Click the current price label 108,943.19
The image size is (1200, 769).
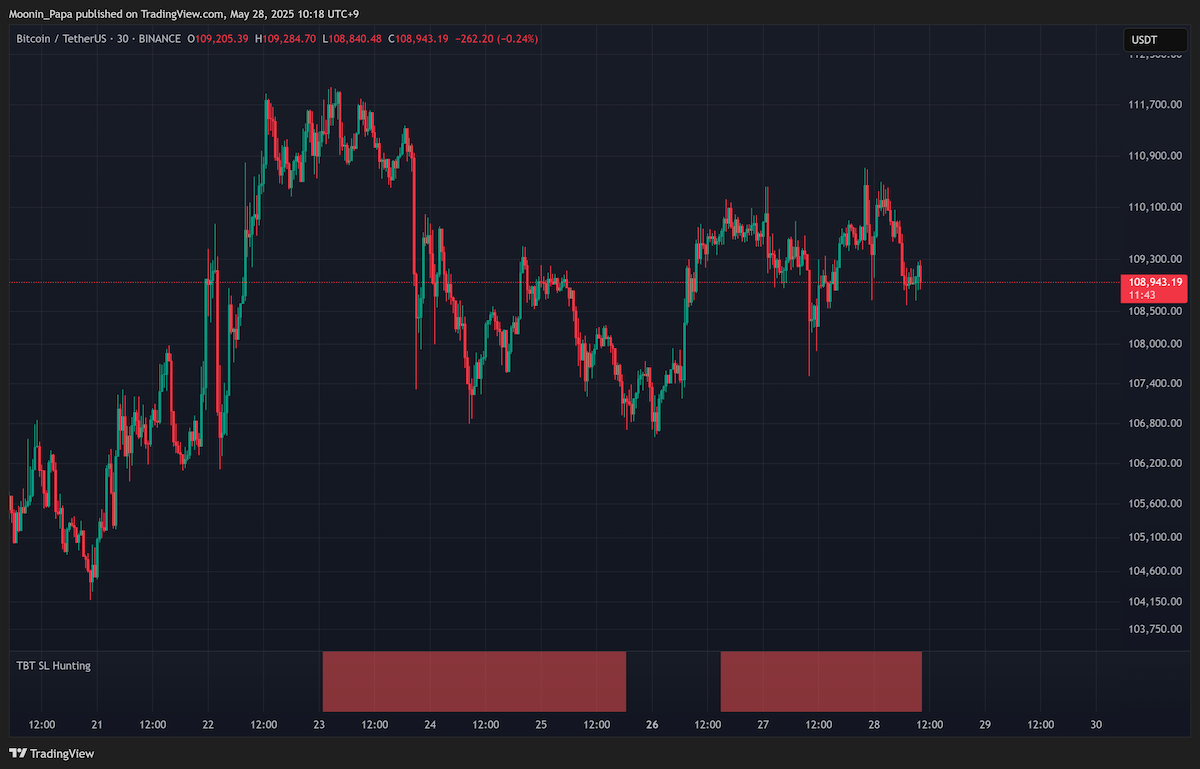click(x=1158, y=282)
